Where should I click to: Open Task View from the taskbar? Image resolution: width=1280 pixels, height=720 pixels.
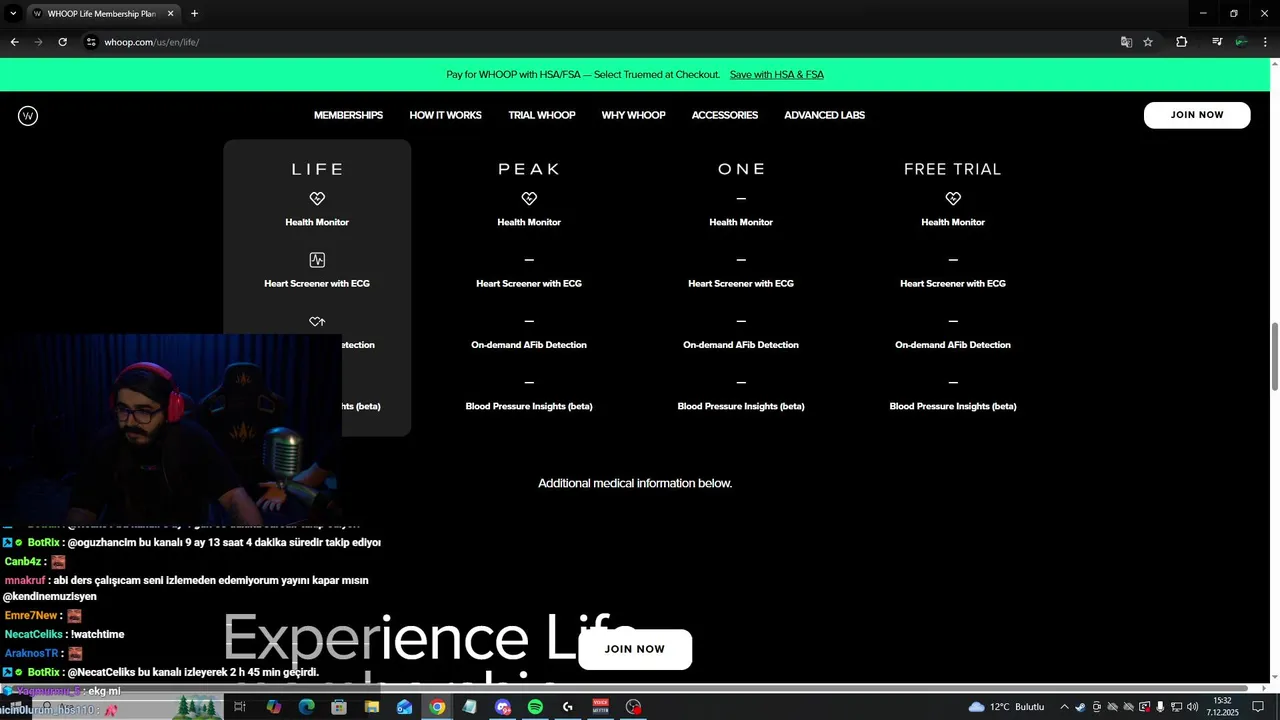240,707
